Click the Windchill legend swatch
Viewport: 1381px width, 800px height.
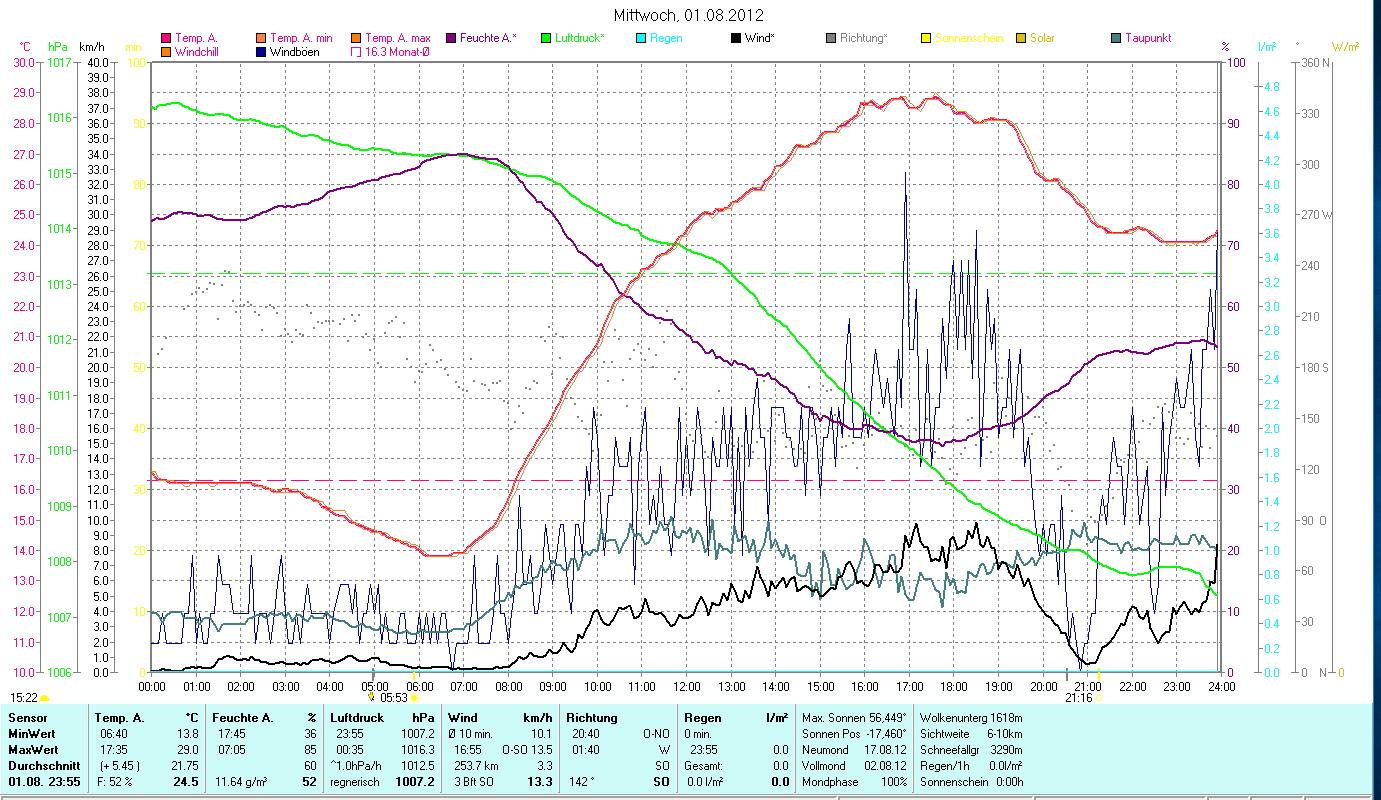coord(166,52)
